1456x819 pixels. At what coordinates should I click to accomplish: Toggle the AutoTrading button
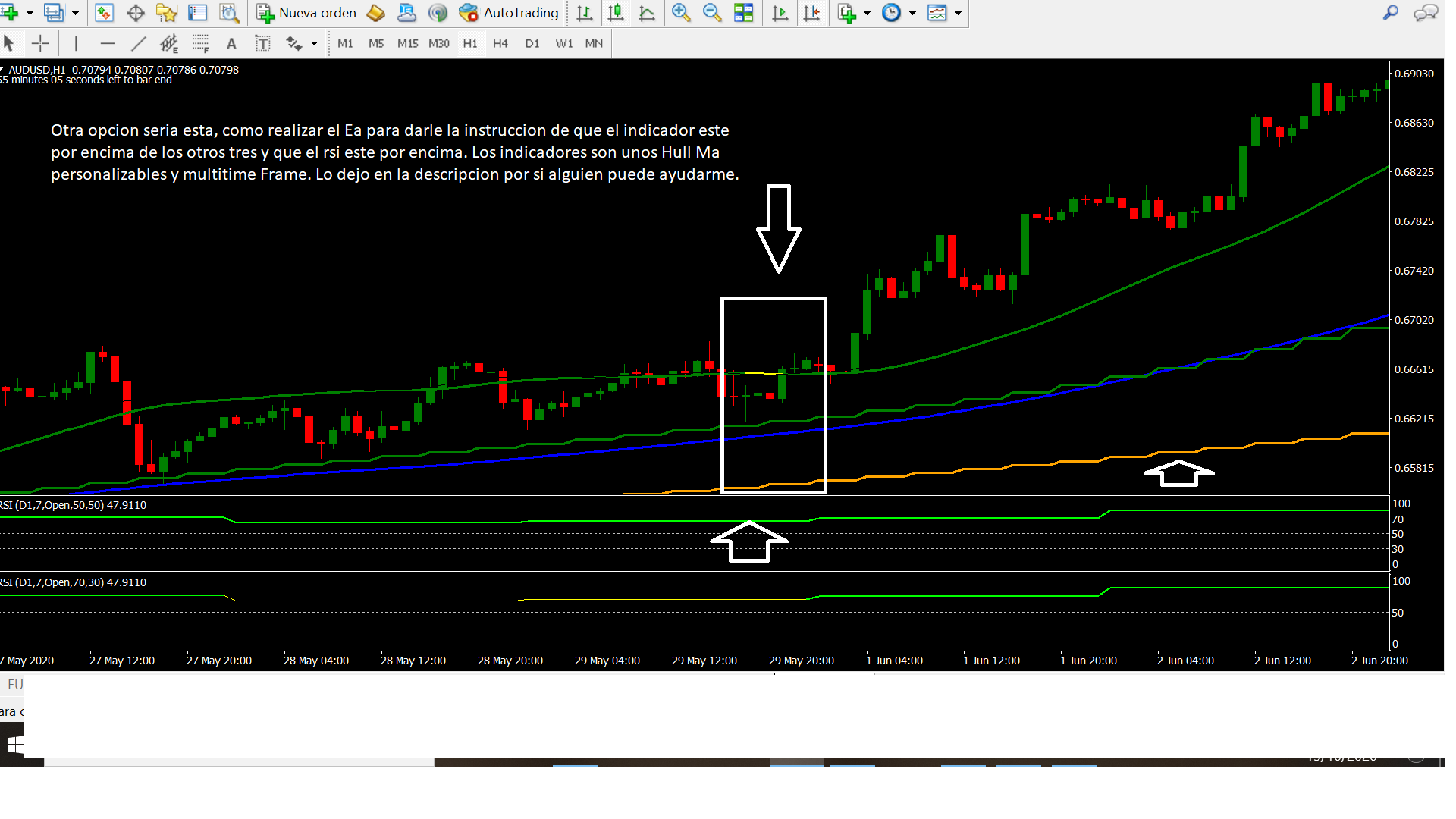click(x=510, y=13)
